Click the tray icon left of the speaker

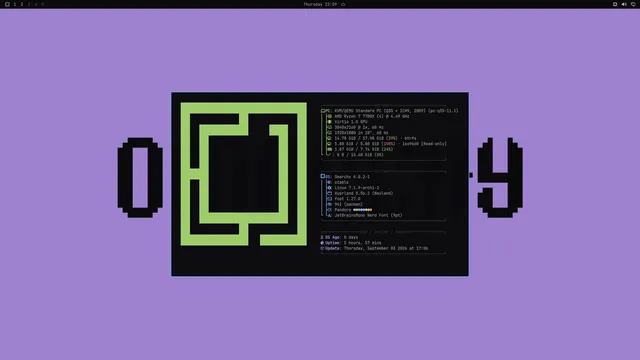pyautogui.click(x=615, y=4)
